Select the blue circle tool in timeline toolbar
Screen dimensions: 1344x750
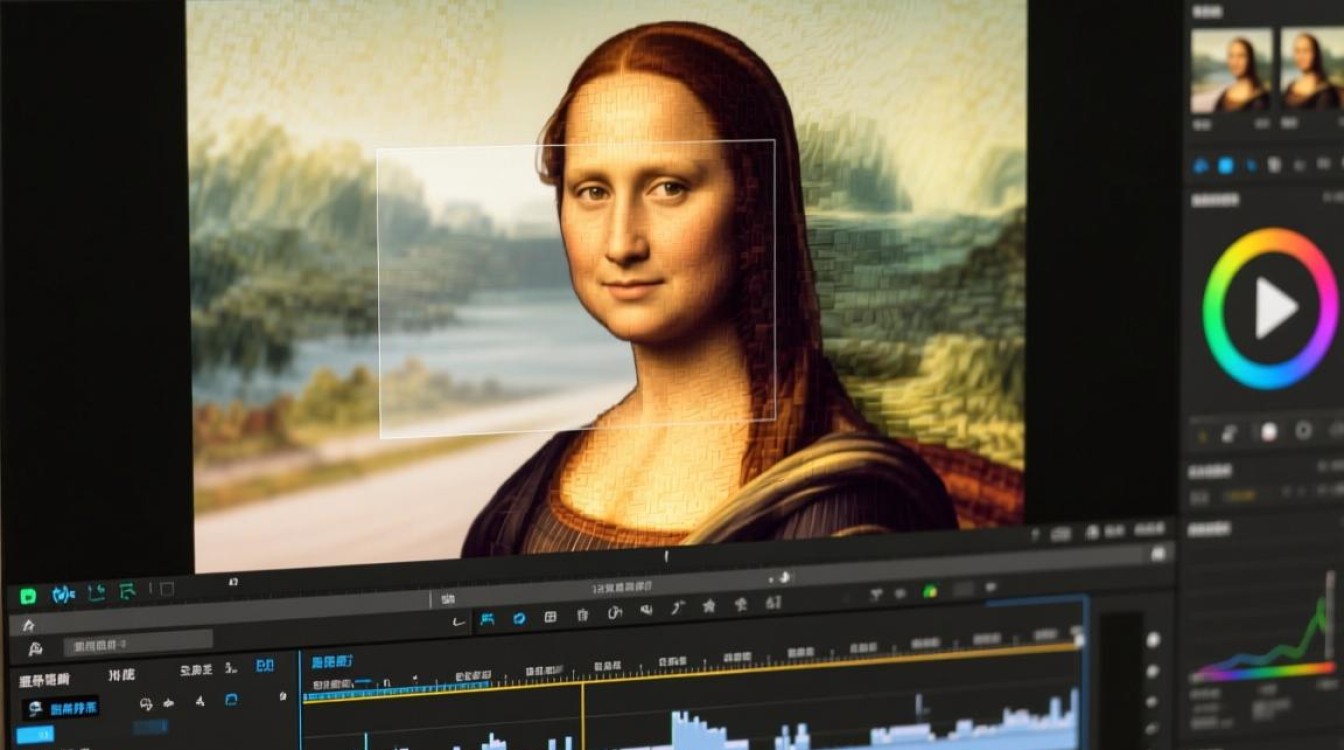point(519,618)
